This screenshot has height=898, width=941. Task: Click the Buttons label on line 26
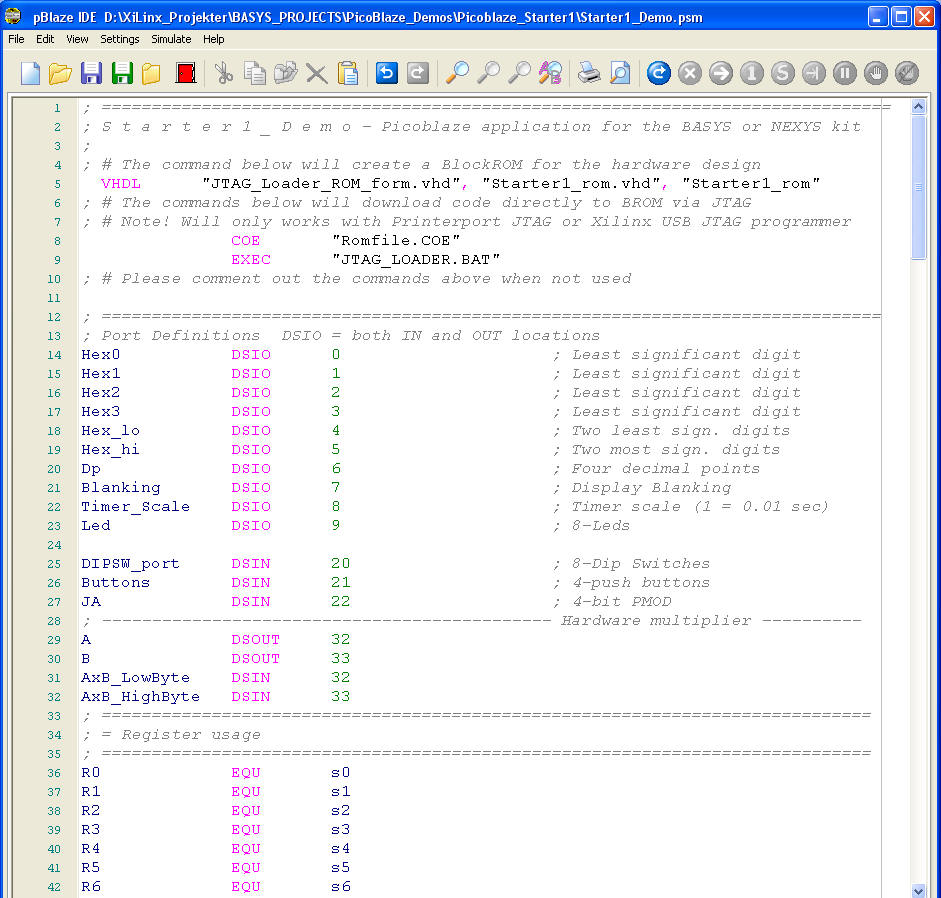click(116, 583)
